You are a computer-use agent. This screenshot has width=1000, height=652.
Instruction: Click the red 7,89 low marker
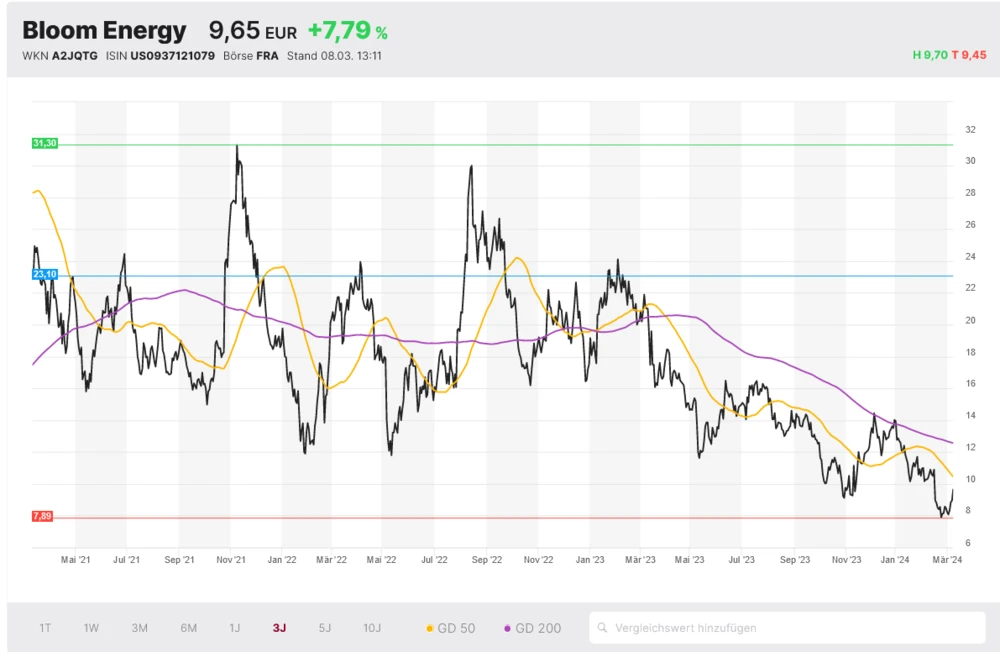[42, 516]
